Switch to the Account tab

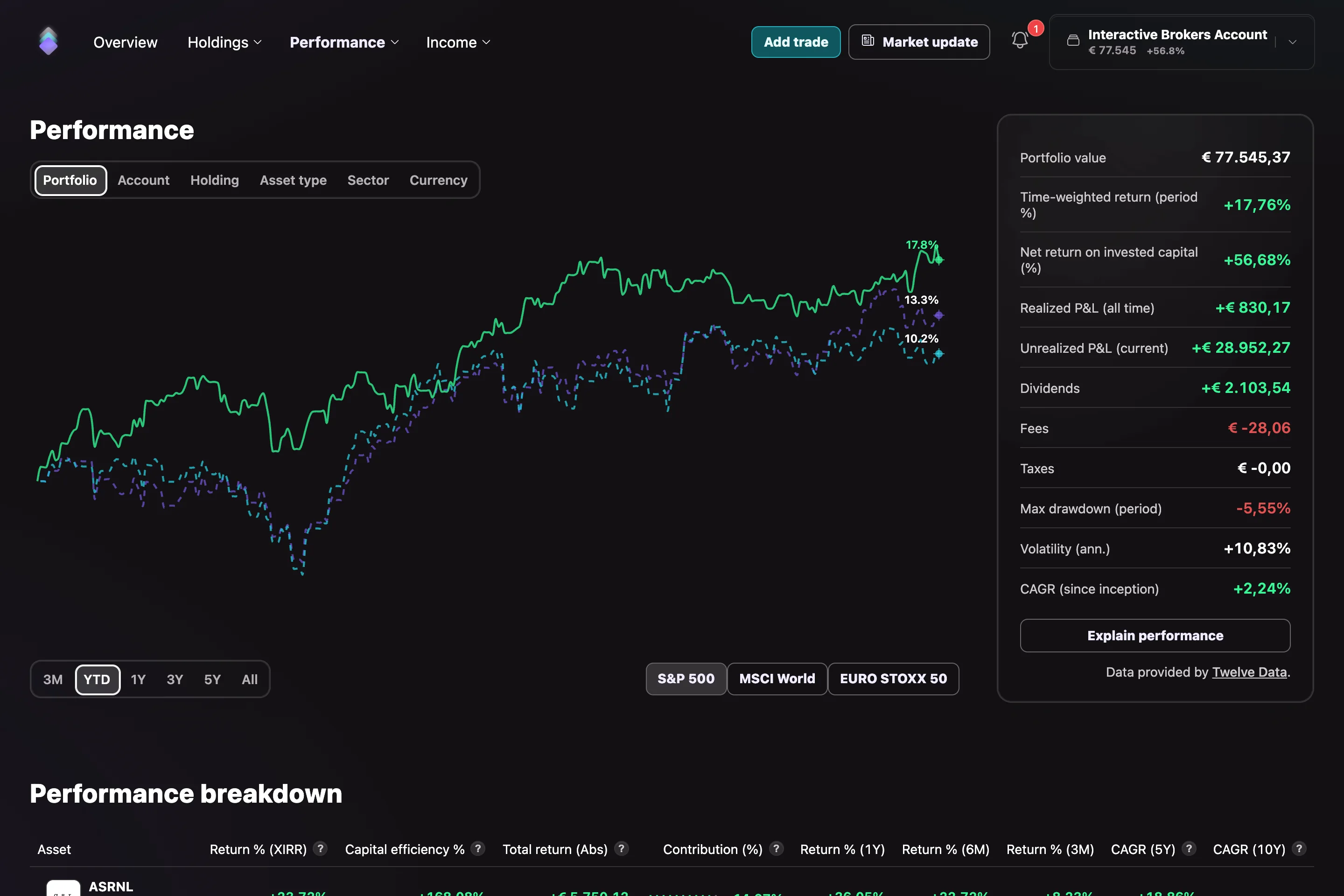(x=143, y=180)
